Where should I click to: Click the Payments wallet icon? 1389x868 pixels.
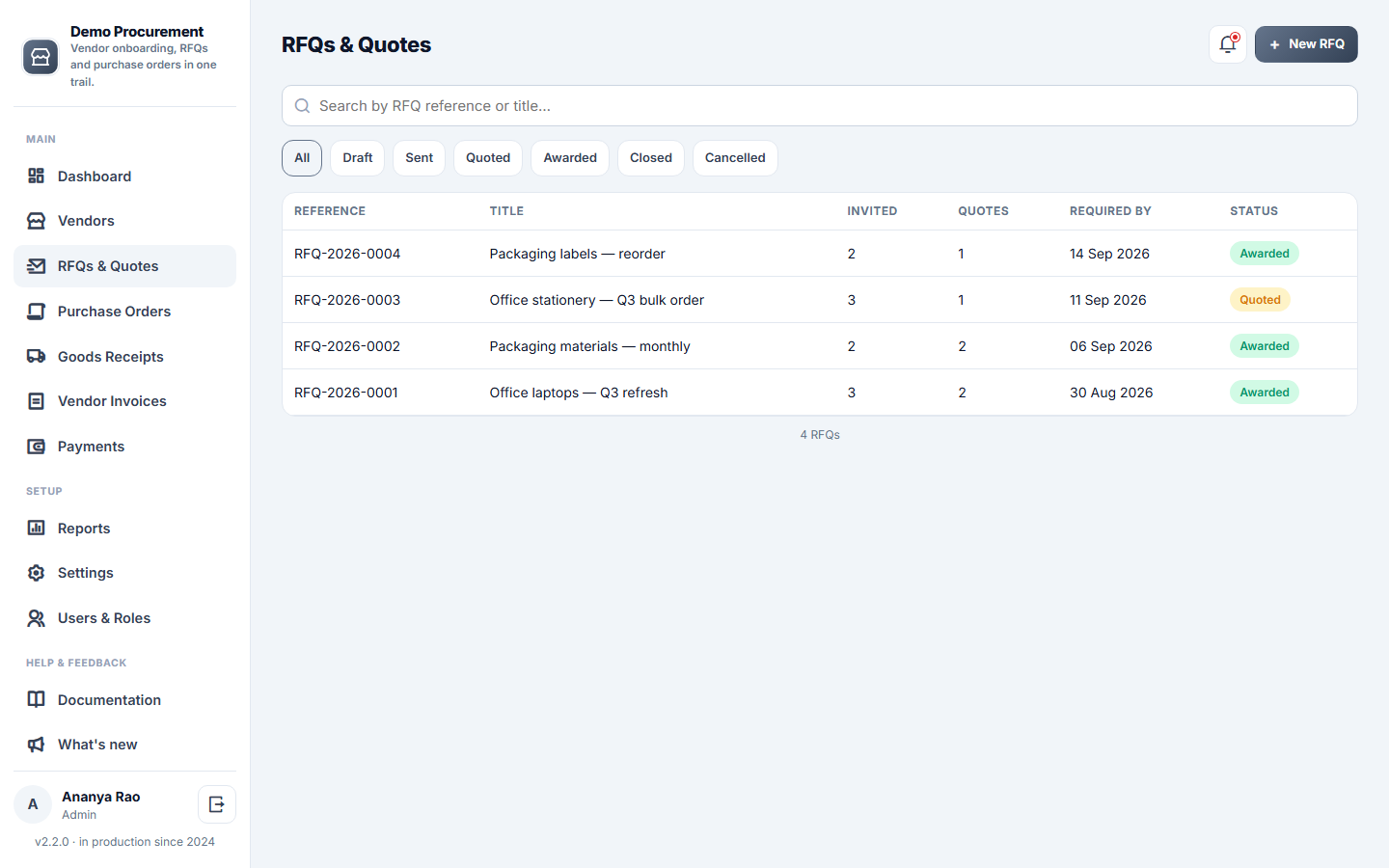36,447
